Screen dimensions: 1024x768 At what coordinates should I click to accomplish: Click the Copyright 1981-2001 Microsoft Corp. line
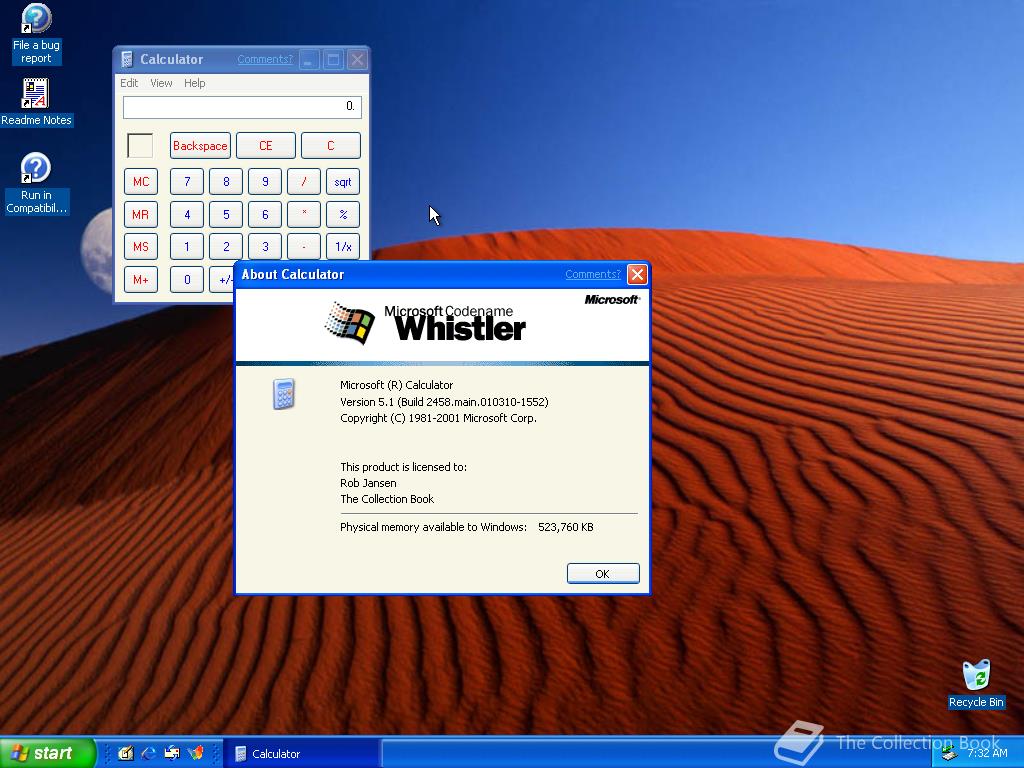tap(438, 418)
